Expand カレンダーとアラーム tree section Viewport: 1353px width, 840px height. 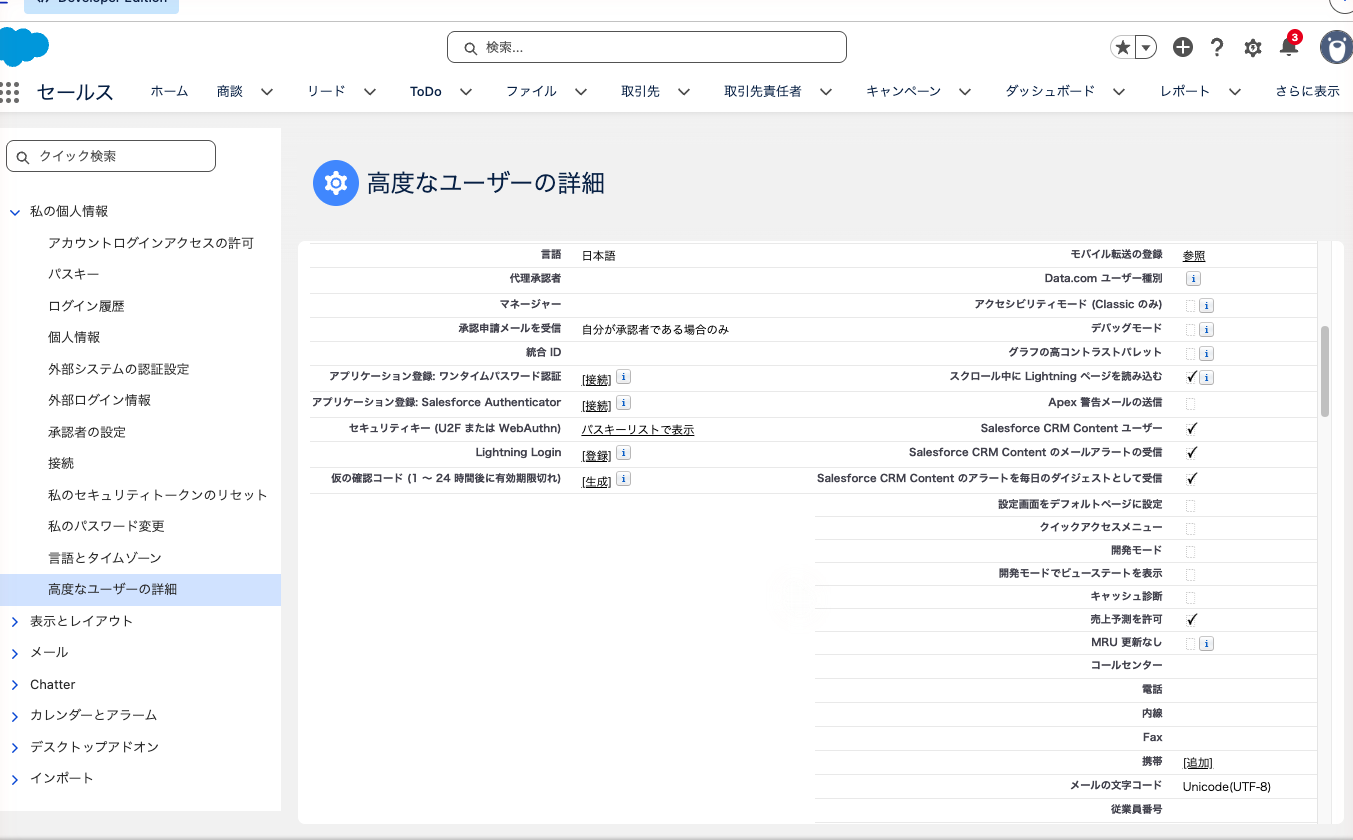(15, 716)
